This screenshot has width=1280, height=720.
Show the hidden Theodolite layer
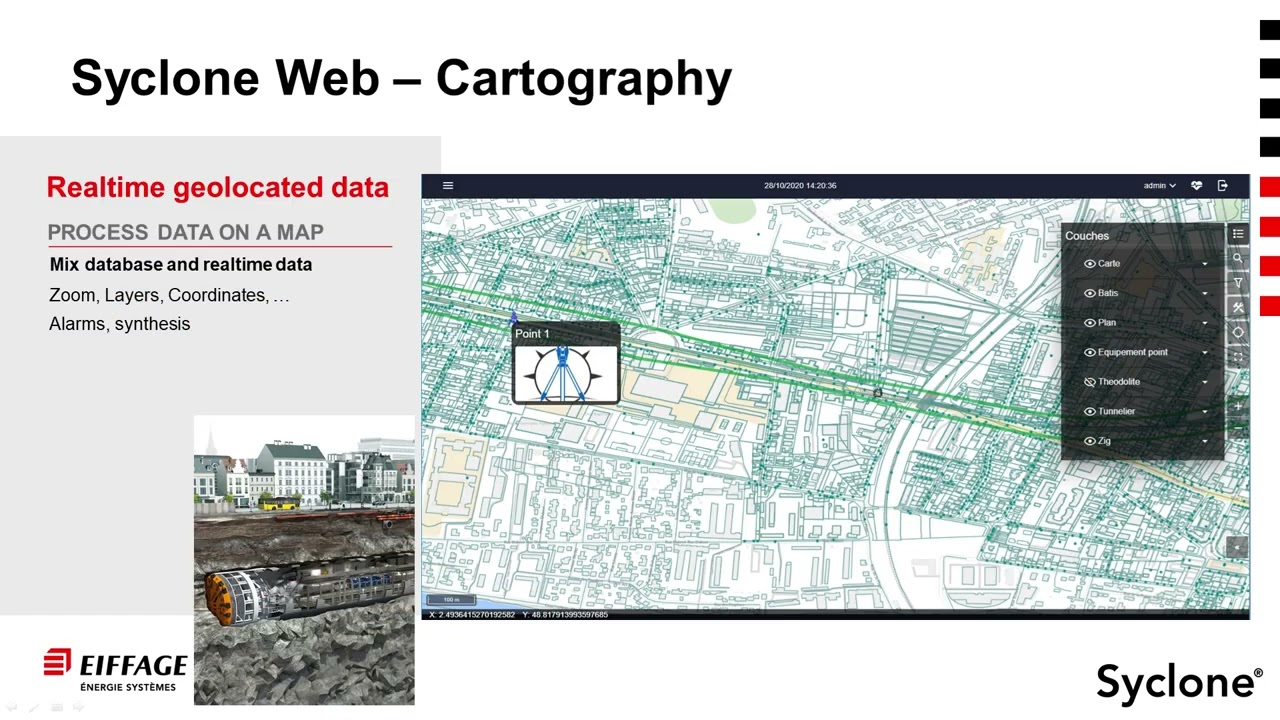pyautogui.click(x=1090, y=382)
